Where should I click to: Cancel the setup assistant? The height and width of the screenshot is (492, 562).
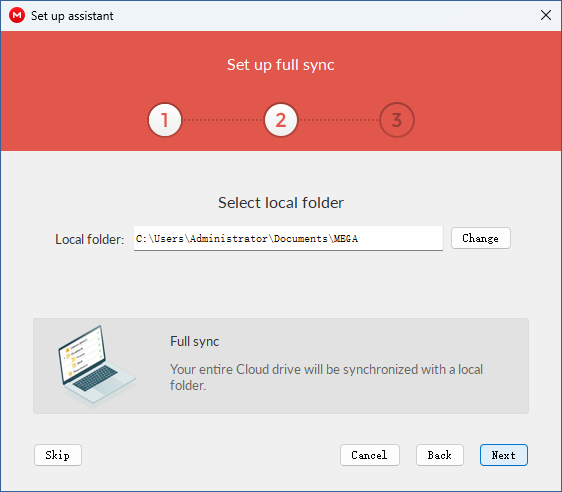point(369,455)
